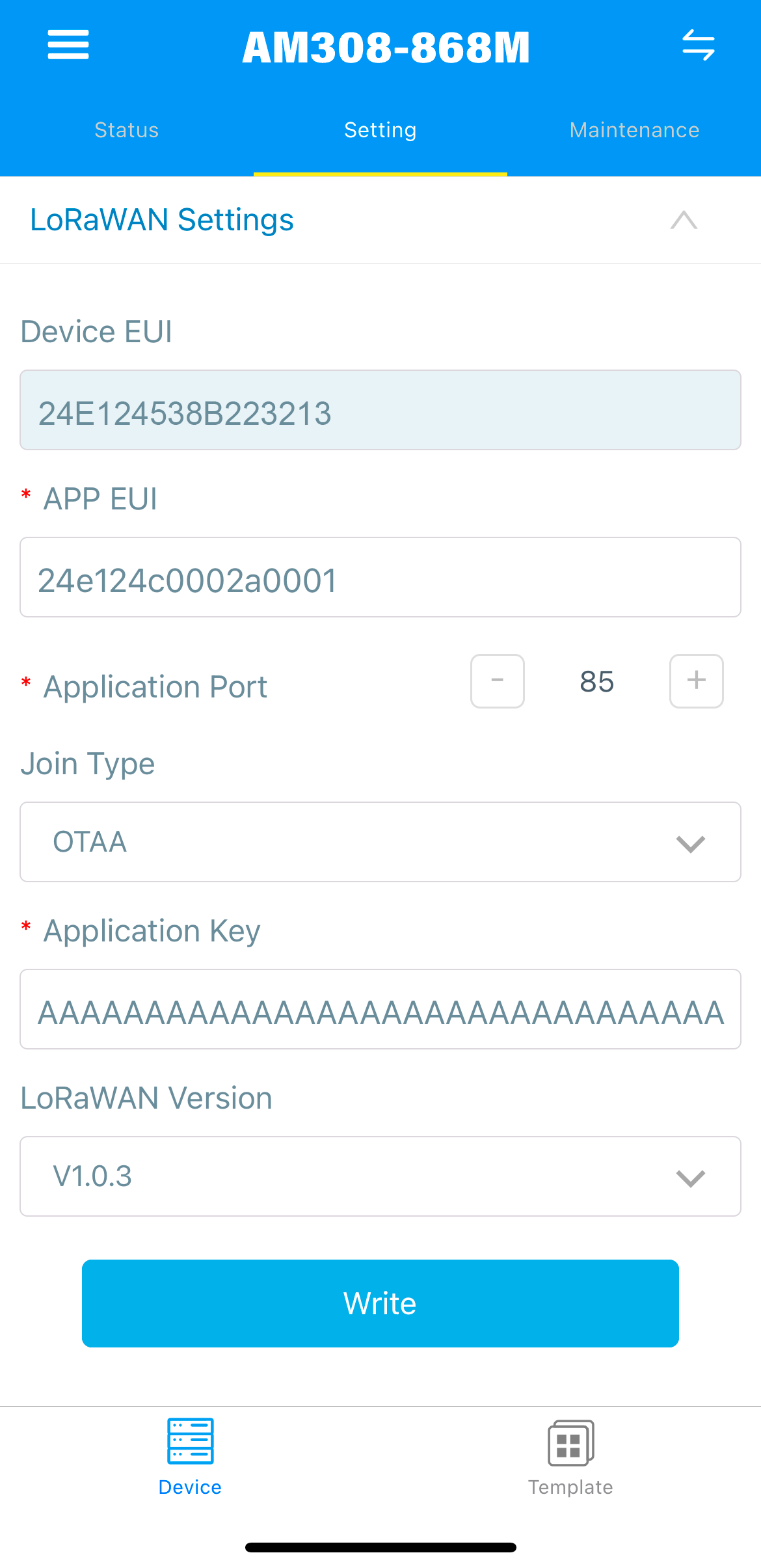
Task: Increase Application Port with plus button
Action: click(x=696, y=681)
